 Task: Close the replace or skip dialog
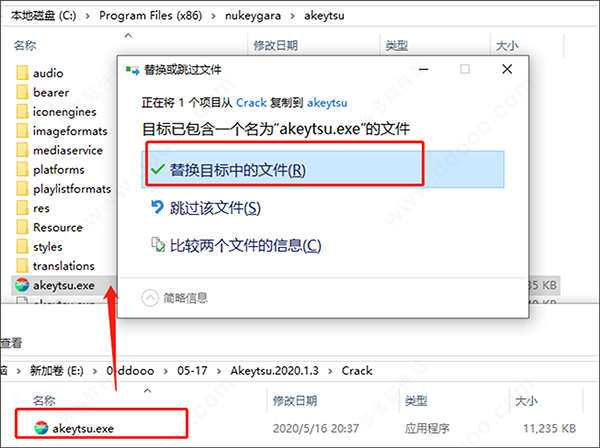(506, 71)
